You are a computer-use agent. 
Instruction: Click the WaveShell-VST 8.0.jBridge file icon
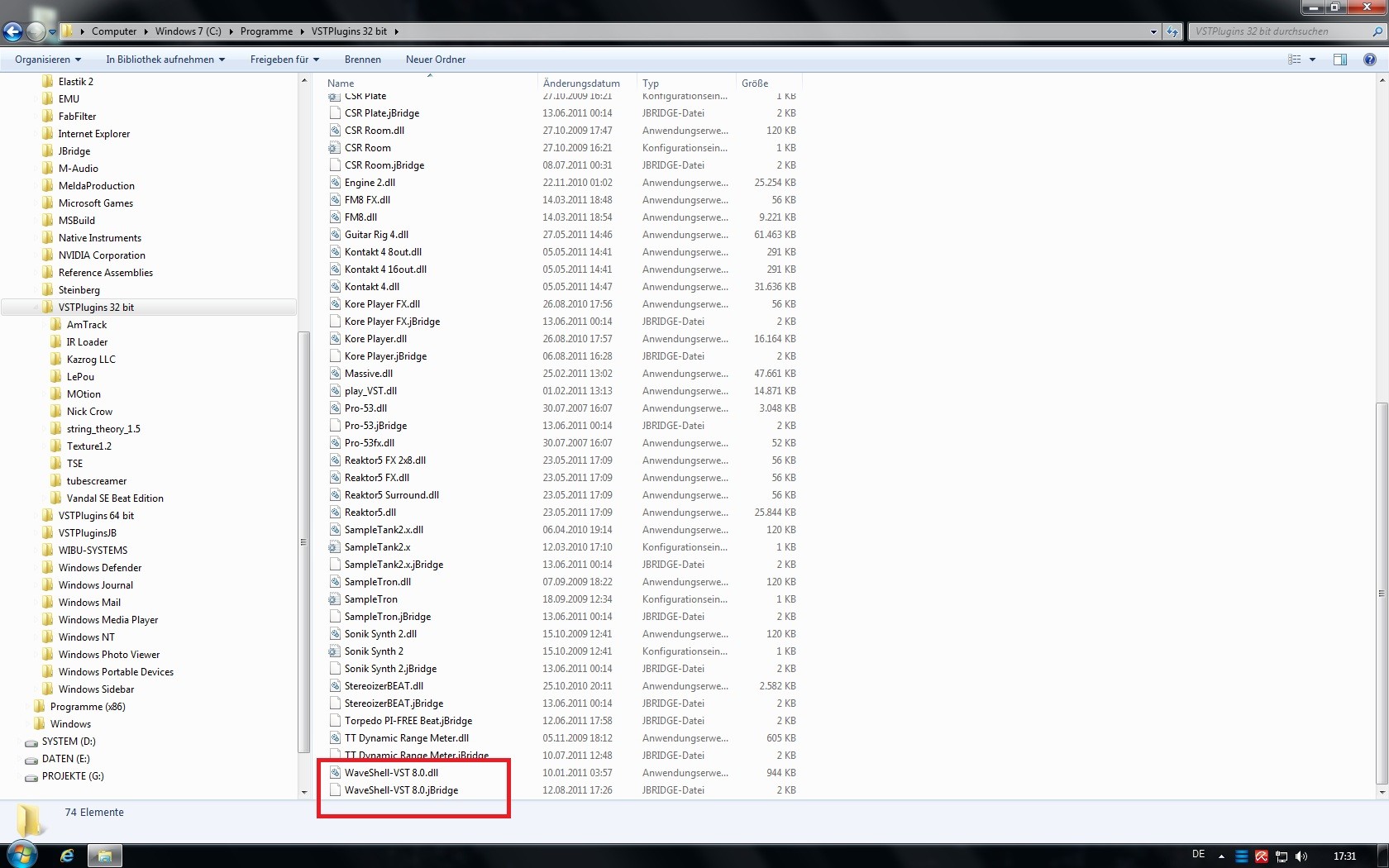(335, 790)
